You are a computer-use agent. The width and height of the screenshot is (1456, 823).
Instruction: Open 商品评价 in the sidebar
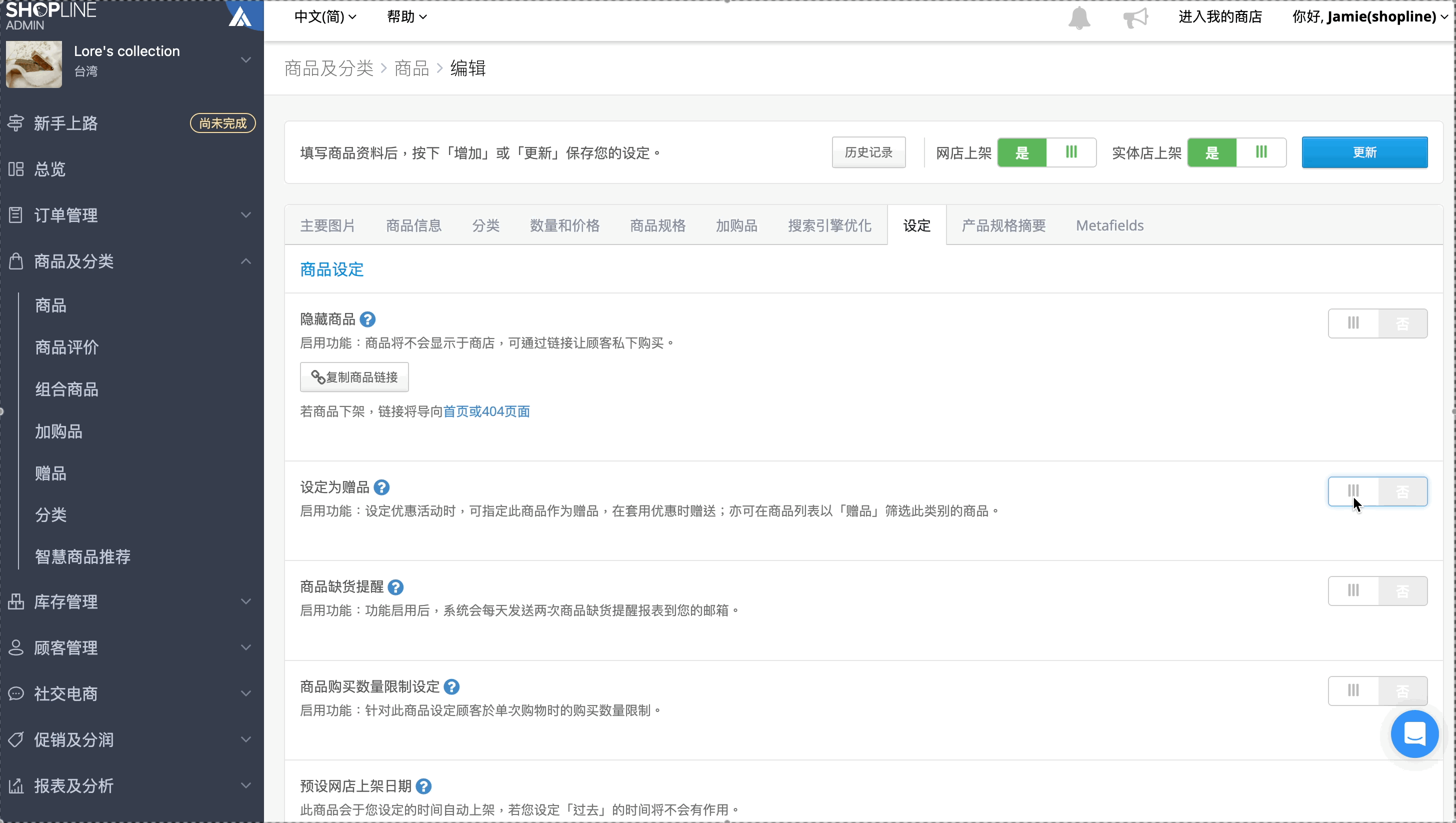pyautogui.click(x=66, y=347)
